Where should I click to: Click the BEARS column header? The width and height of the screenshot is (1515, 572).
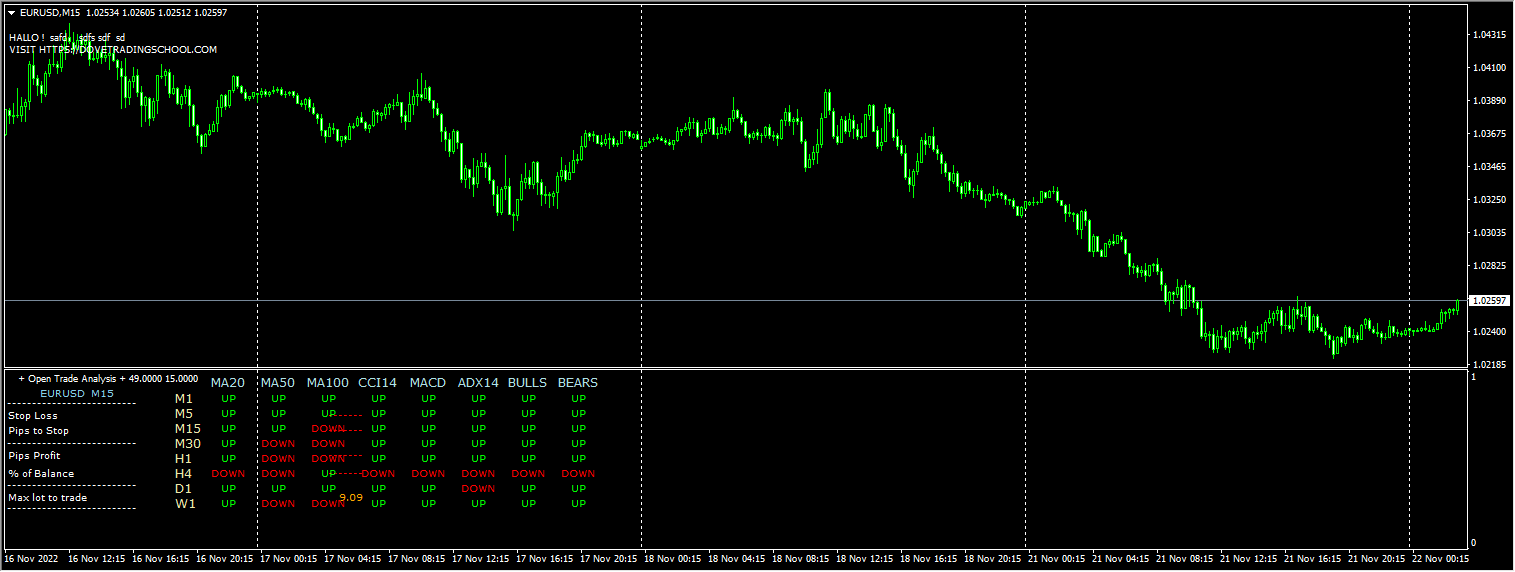577,382
